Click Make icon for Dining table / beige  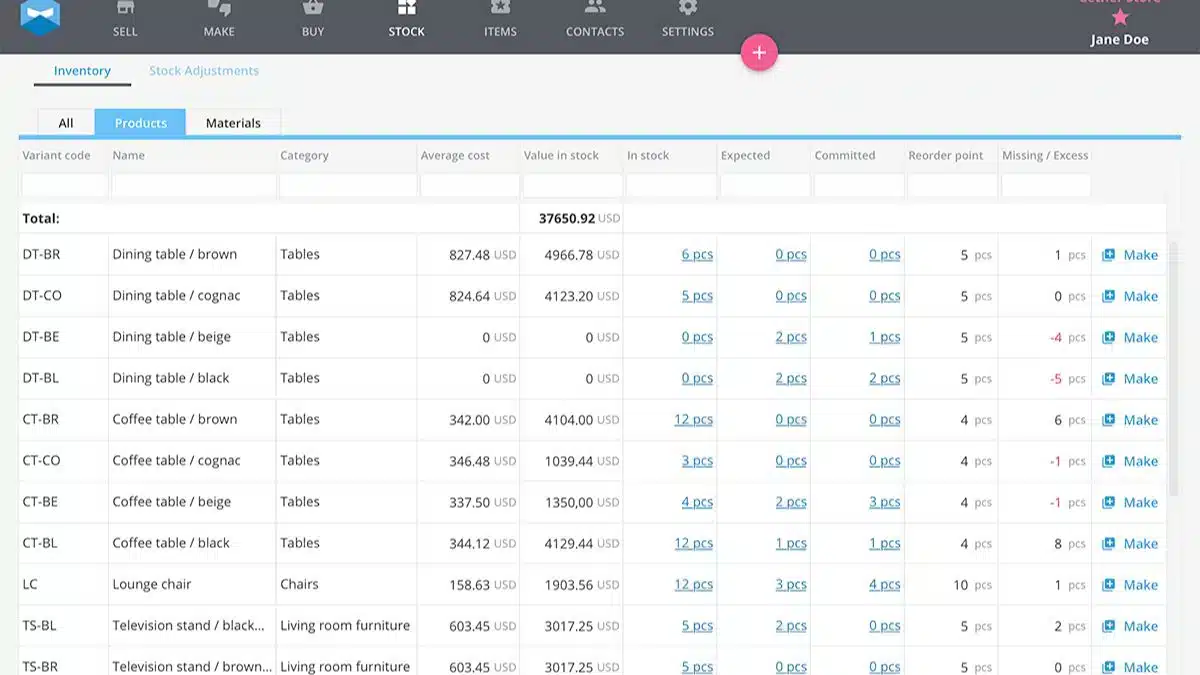[x=1108, y=337]
